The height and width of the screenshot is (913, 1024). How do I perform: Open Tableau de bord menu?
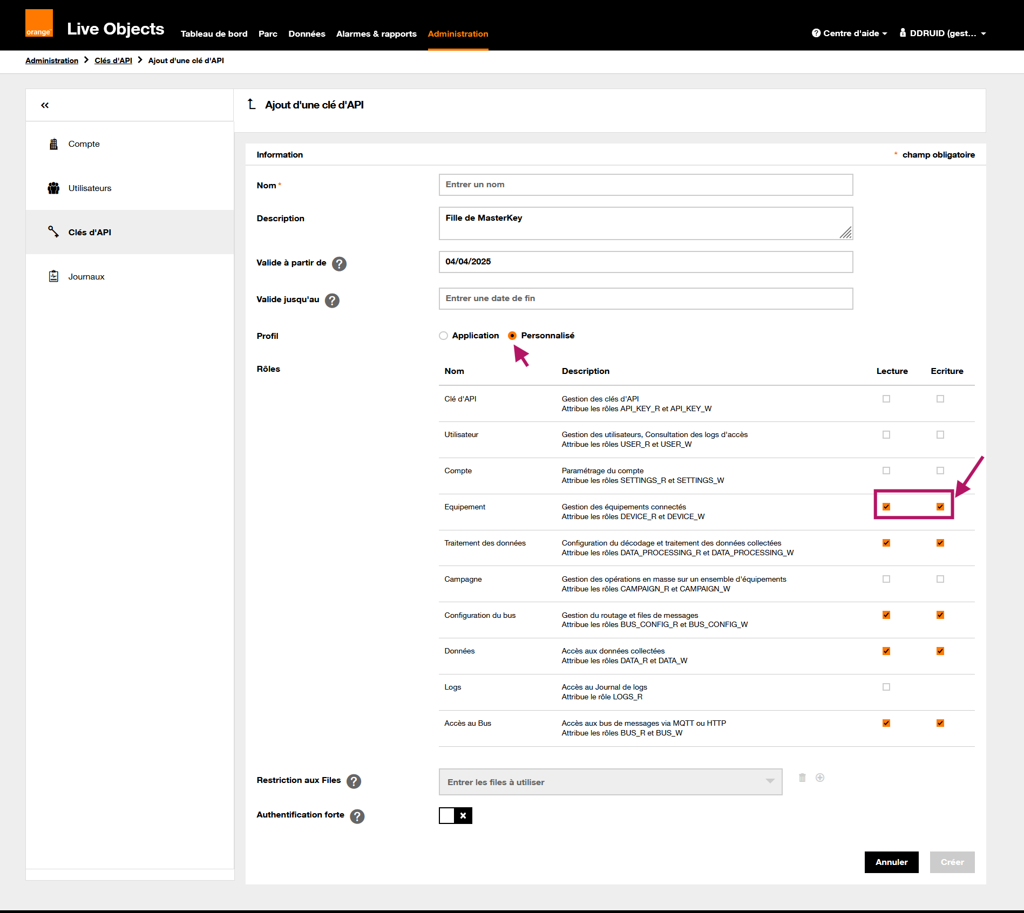214,34
